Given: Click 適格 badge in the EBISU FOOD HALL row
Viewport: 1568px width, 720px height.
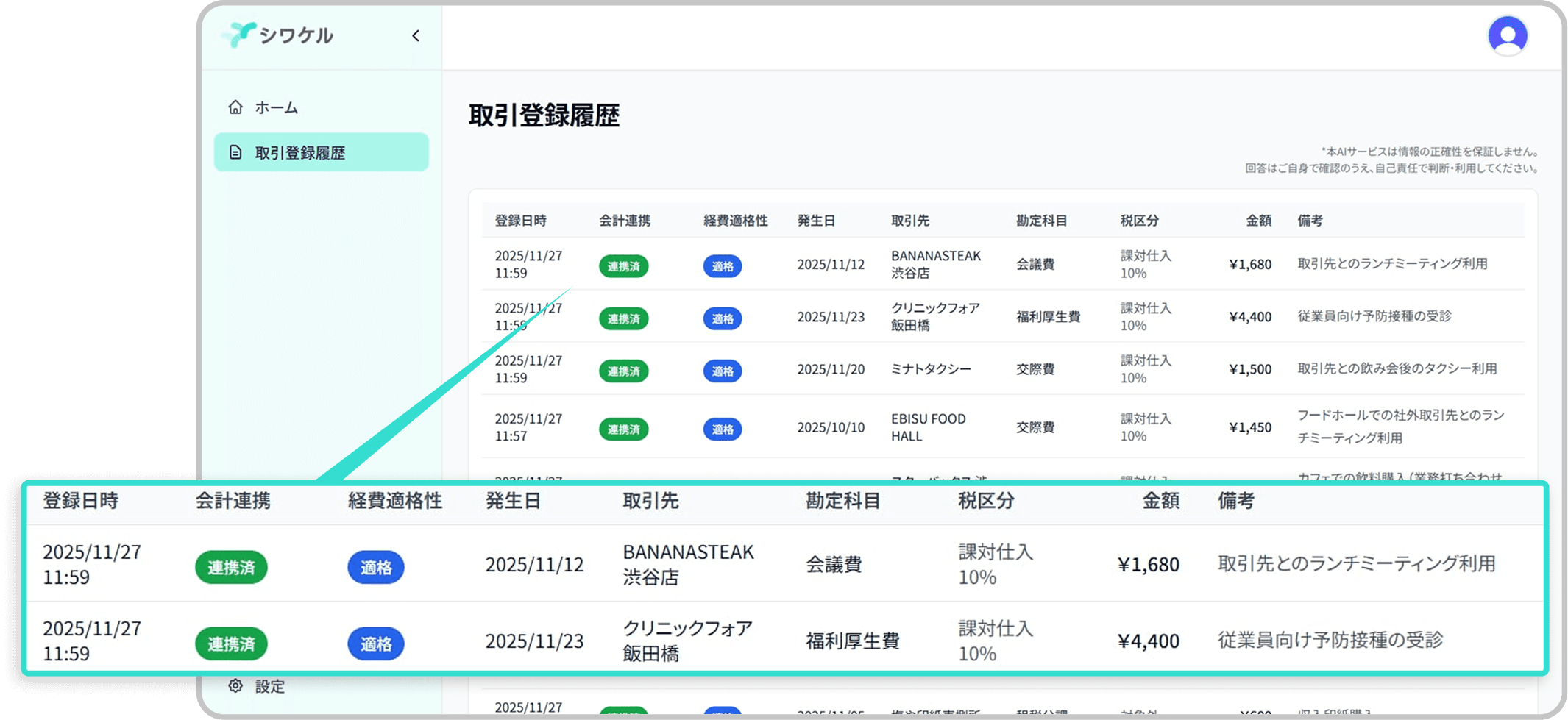Looking at the screenshot, I should pos(722,429).
